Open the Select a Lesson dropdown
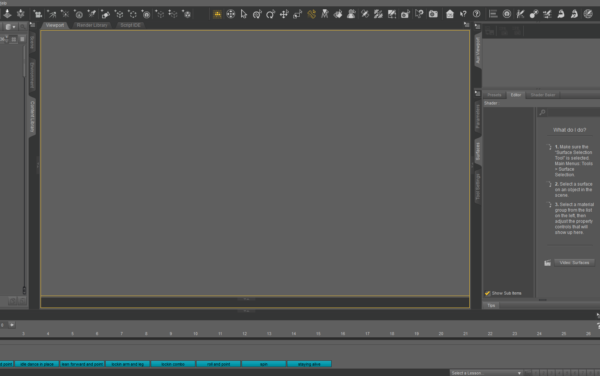The image size is (600, 376). coord(486,373)
